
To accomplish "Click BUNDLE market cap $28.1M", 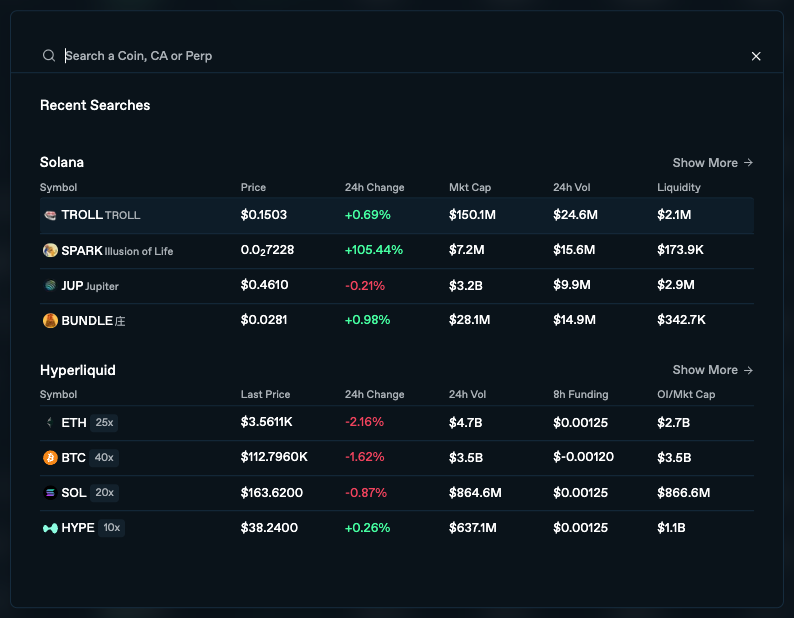I will point(469,320).
